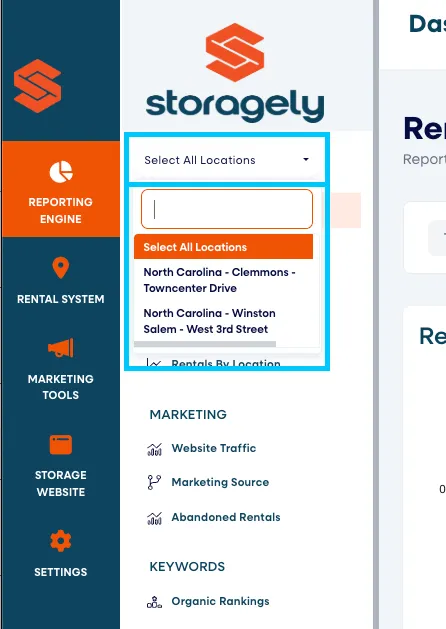
Task: Click the MARKETING TOOLS label
Action: pyautogui.click(x=61, y=387)
